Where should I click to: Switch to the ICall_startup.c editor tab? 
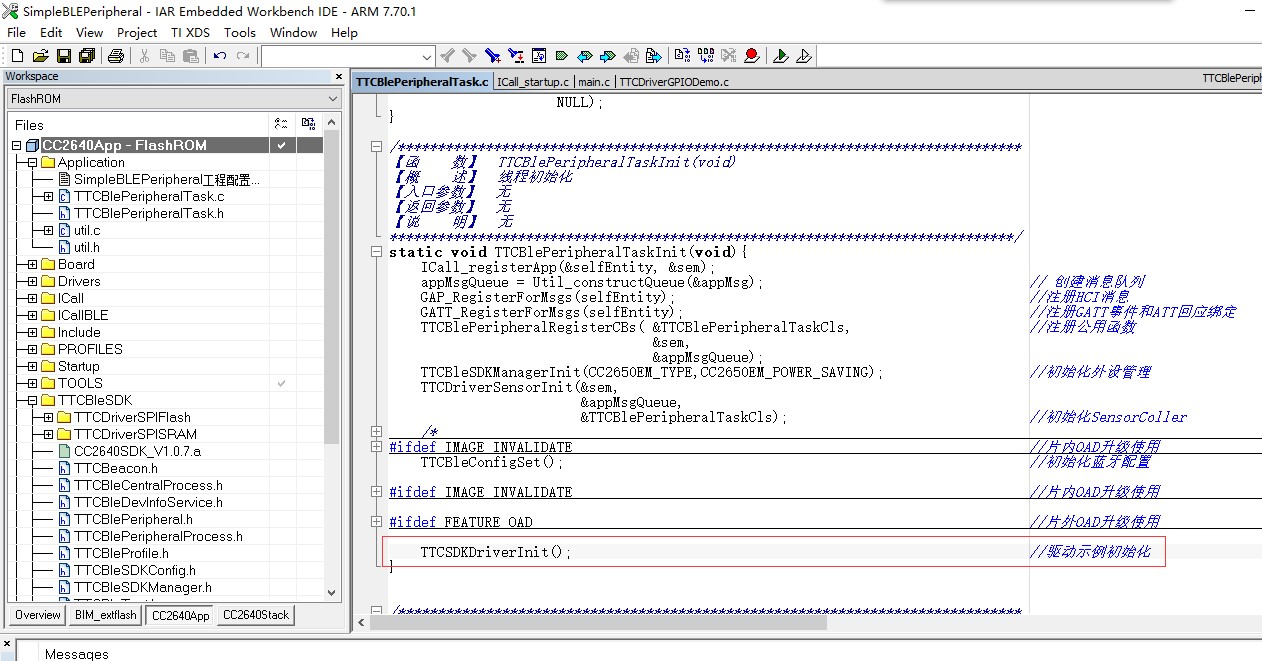[533, 82]
